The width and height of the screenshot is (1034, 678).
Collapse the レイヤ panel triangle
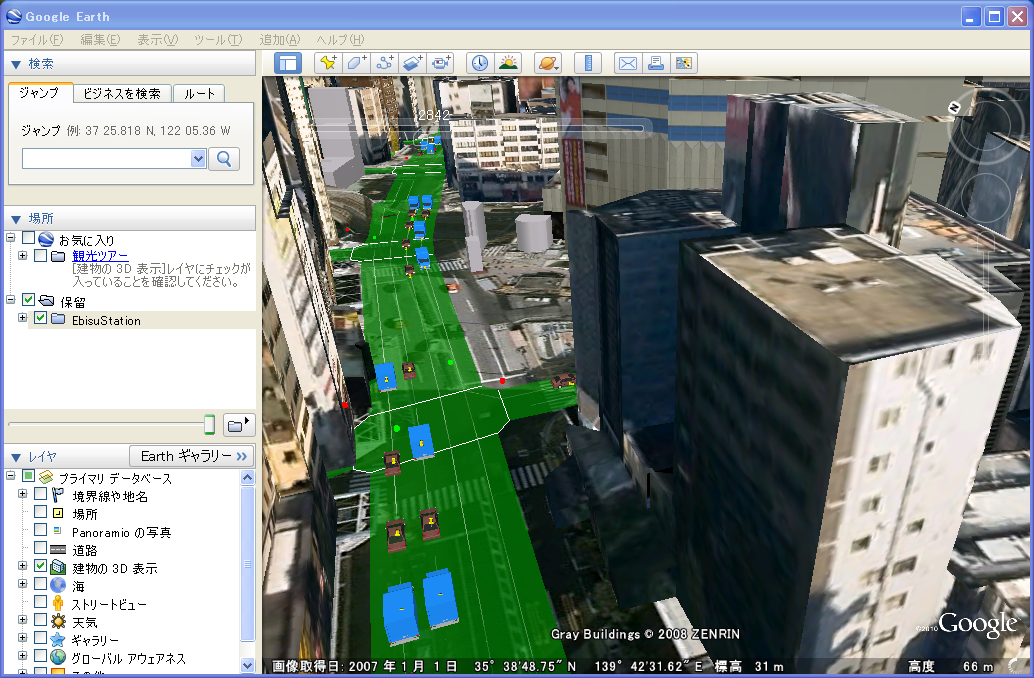(x=16, y=457)
